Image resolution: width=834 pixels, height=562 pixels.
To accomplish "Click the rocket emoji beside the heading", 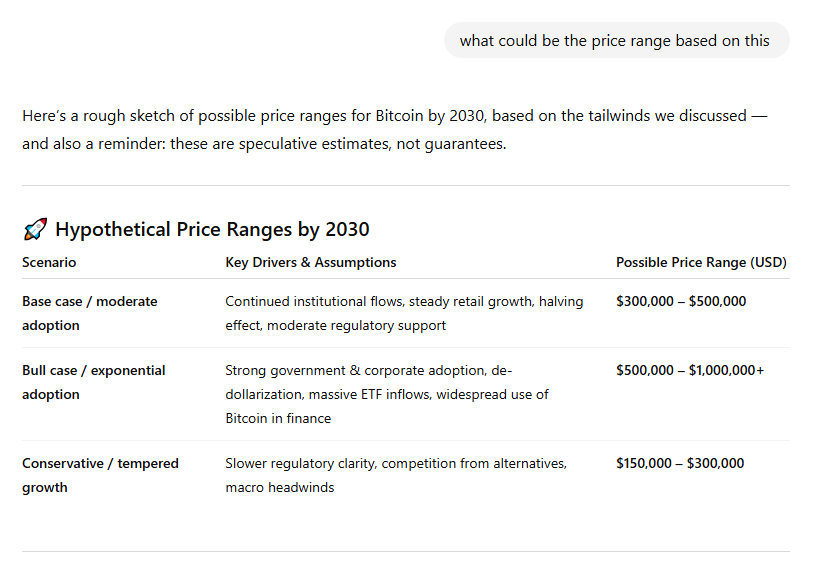I will click(35, 230).
